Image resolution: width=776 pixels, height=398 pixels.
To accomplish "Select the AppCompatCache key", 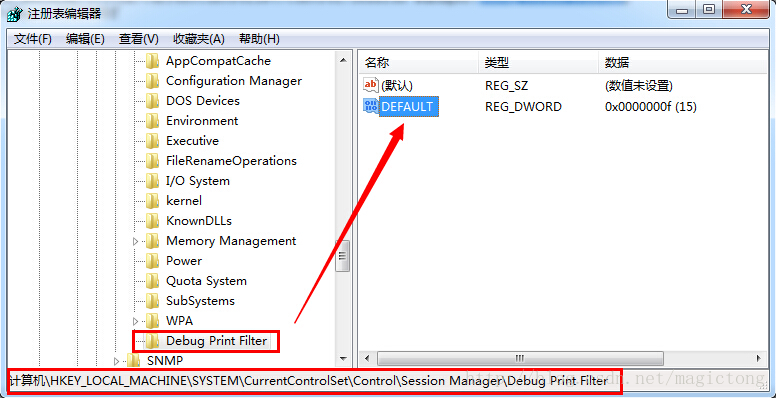I will [218, 61].
